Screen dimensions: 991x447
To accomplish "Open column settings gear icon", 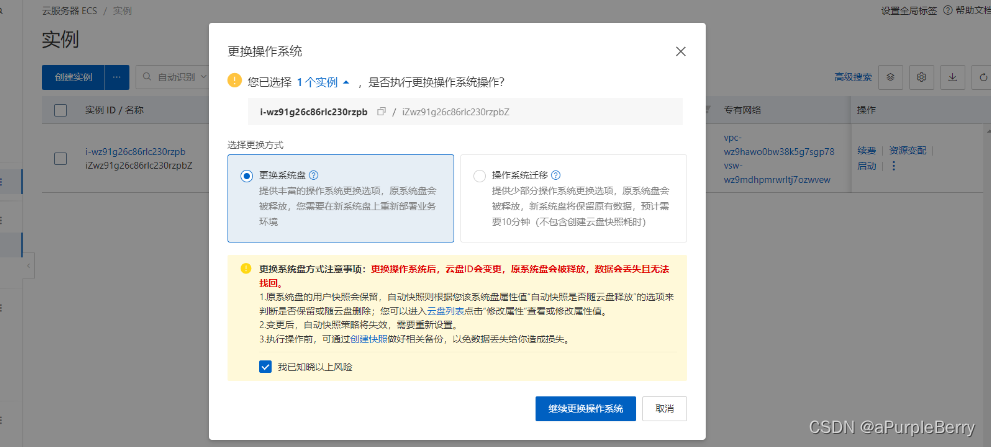I will click(921, 77).
